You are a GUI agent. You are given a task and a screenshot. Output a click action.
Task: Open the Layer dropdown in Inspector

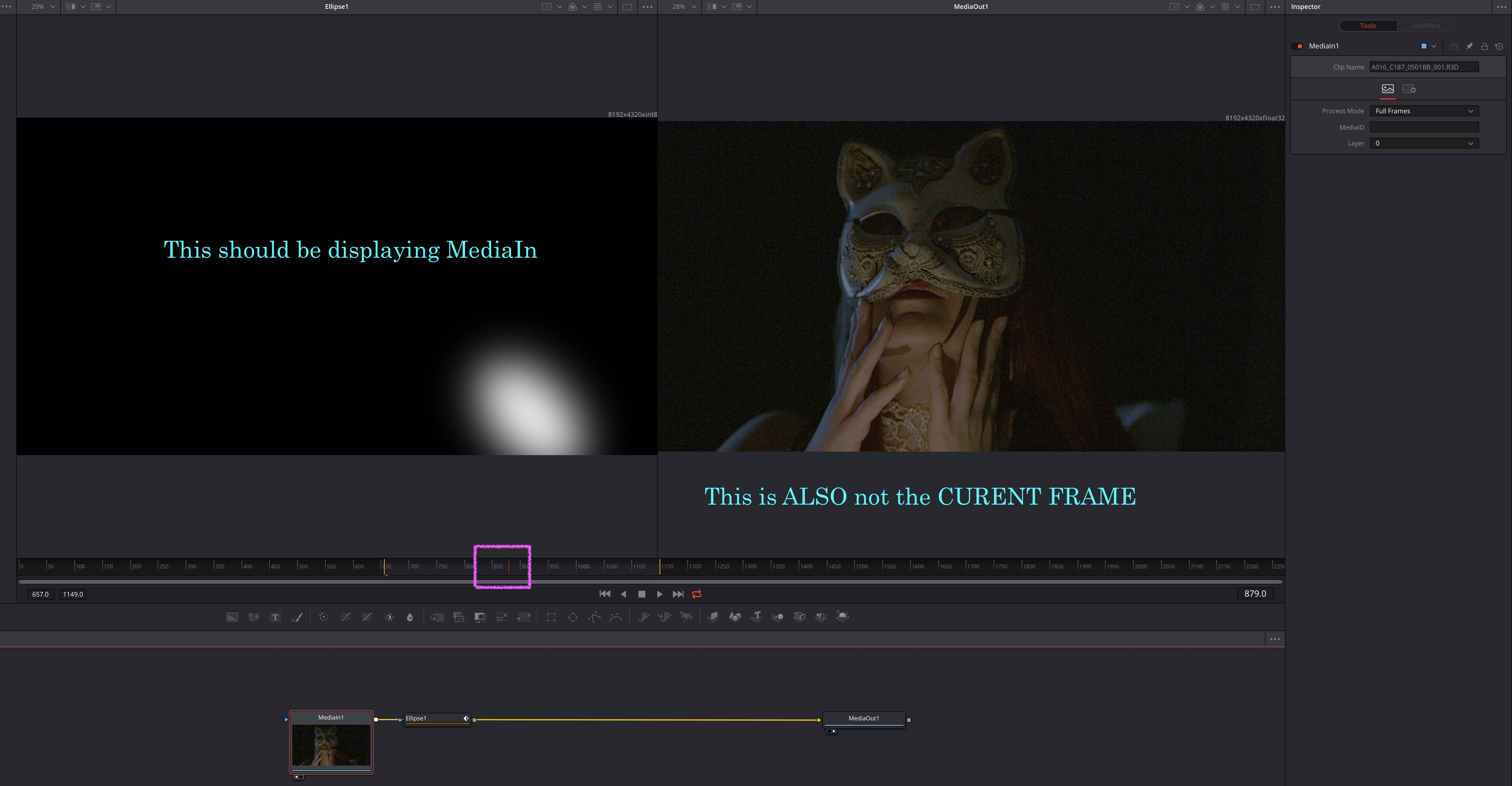coord(1424,144)
